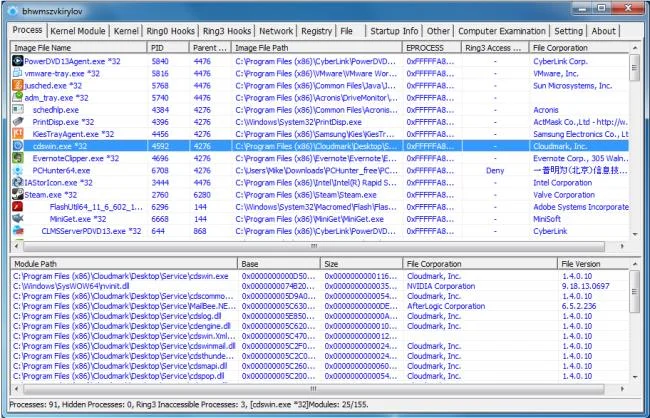
Task: Click the status bar process count text
Action: [x=32, y=404]
